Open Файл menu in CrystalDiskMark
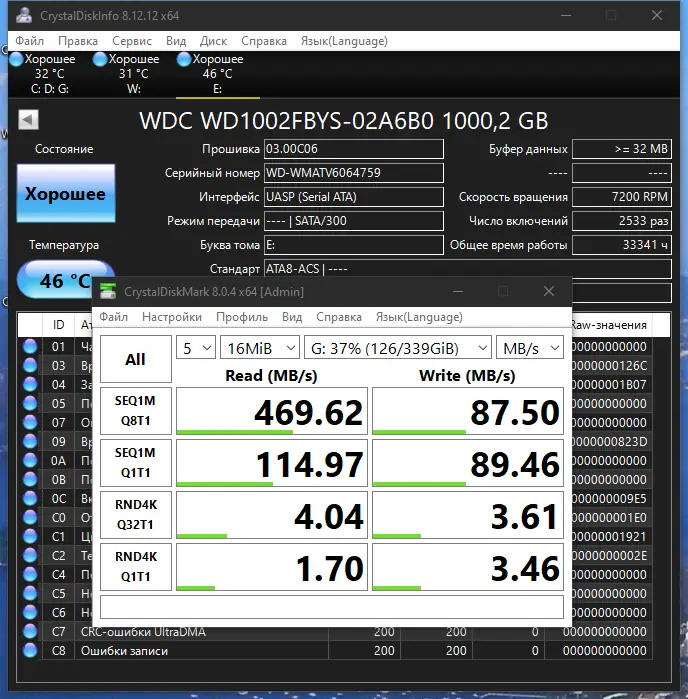 click(113, 317)
